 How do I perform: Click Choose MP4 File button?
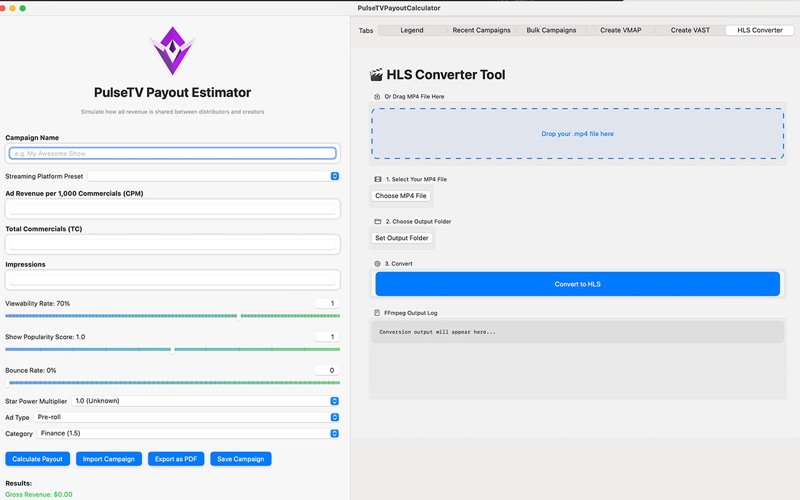[x=401, y=196]
